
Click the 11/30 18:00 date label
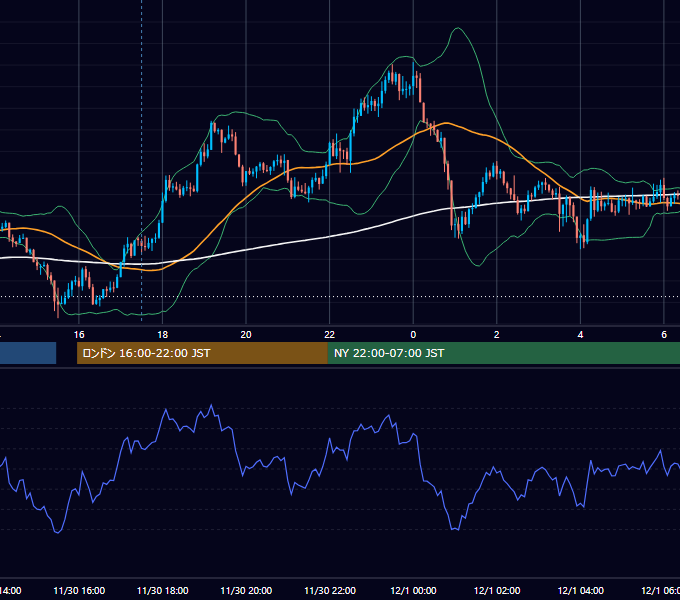[162, 591]
